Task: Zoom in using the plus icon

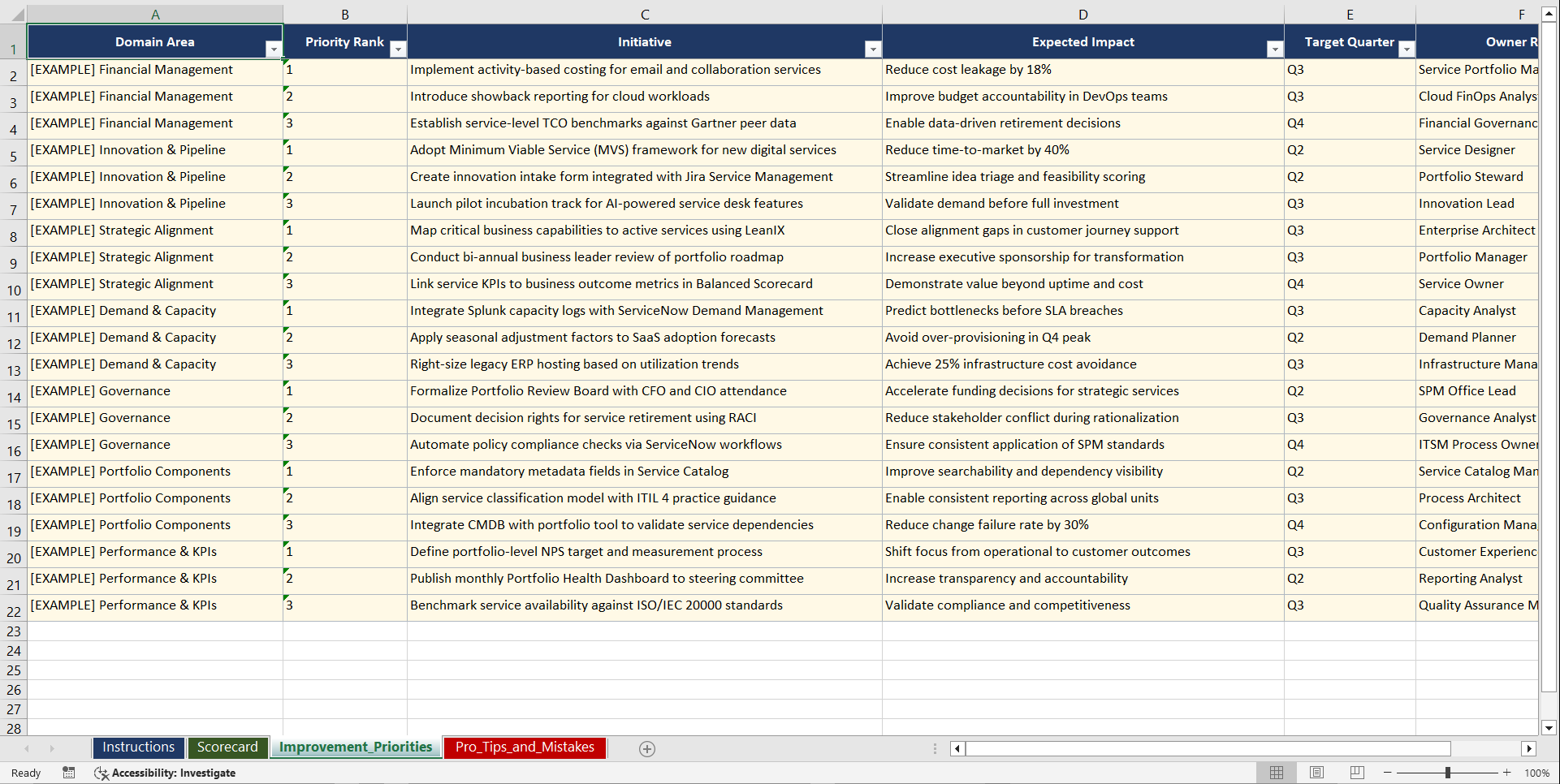Action: pos(1507,773)
